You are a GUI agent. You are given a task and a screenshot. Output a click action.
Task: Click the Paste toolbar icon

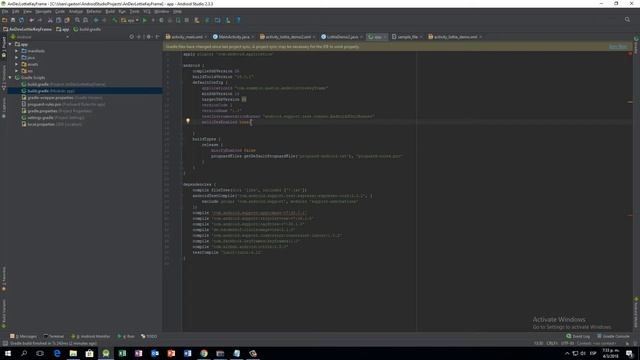coord(67,20)
